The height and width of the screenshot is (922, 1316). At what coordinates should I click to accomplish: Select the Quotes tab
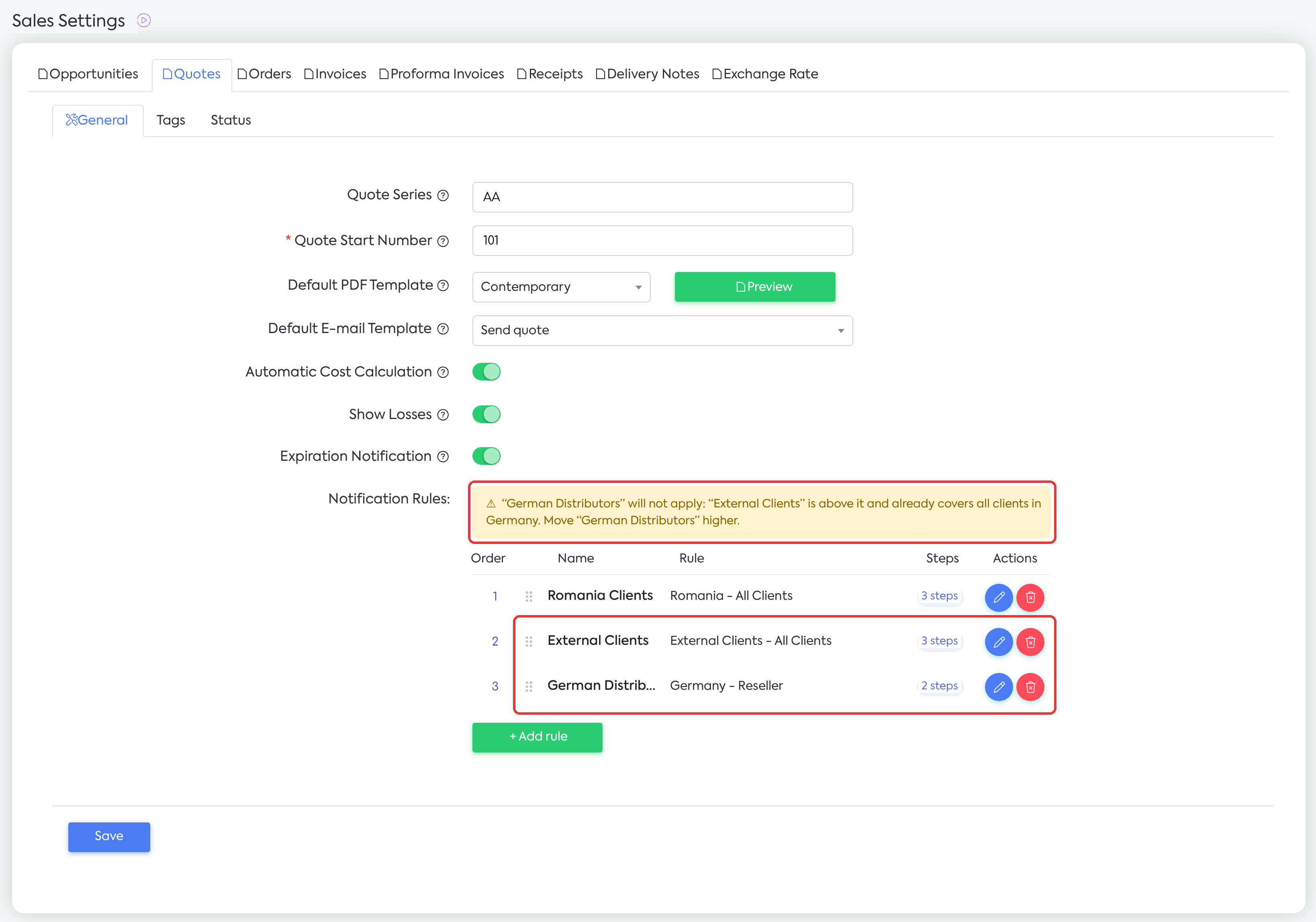coord(192,75)
